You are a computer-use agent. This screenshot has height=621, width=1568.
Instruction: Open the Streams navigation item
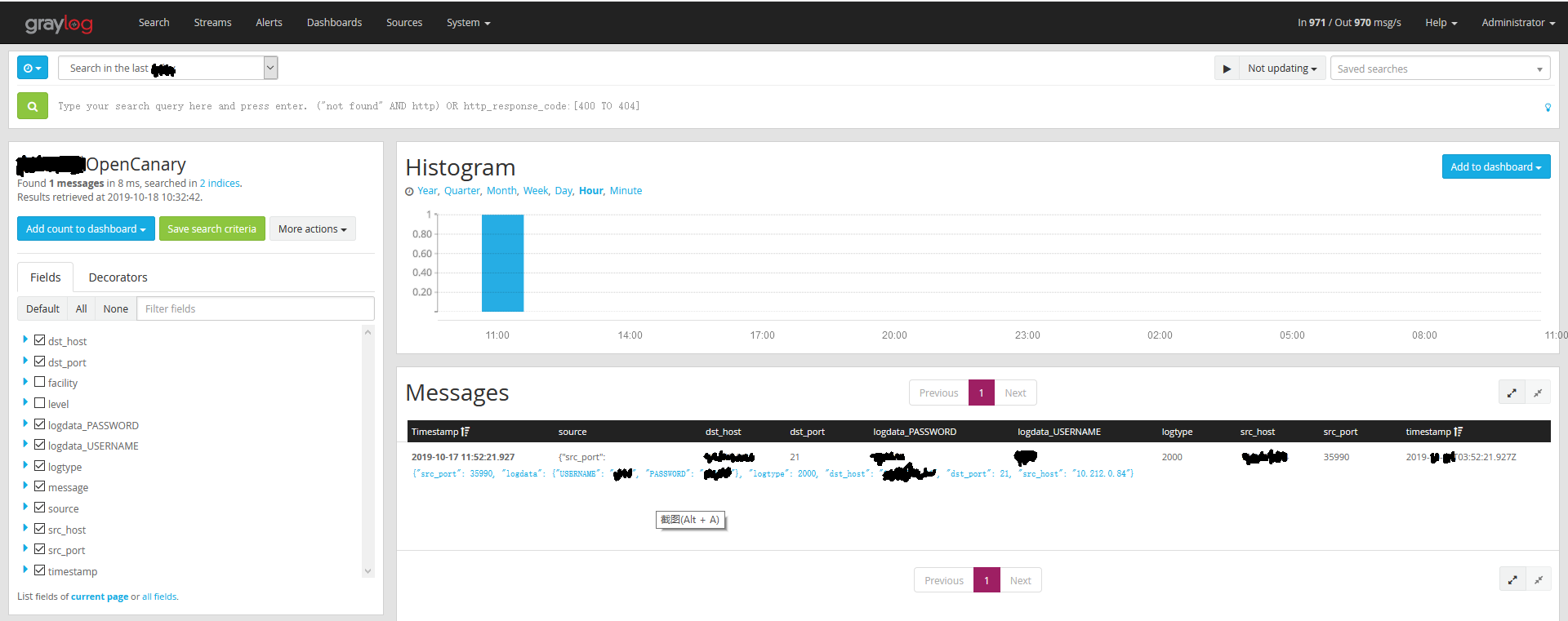point(212,23)
